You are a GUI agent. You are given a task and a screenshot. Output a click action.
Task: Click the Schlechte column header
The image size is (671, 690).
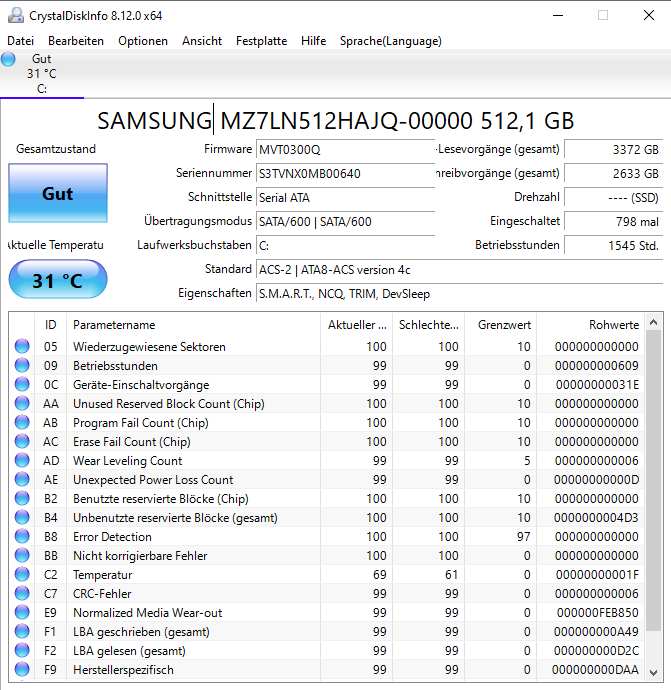coord(429,325)
